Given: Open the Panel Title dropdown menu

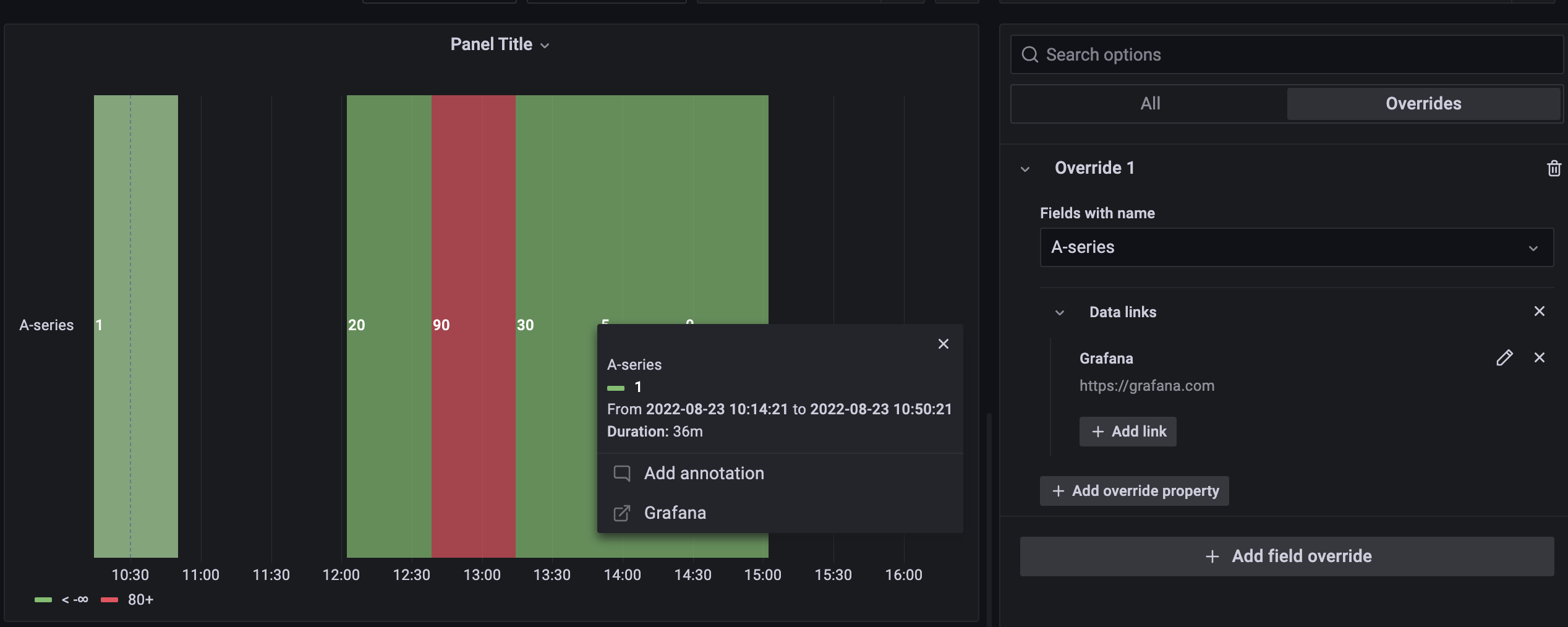Looking at the screenshot, I should [545, 45].
